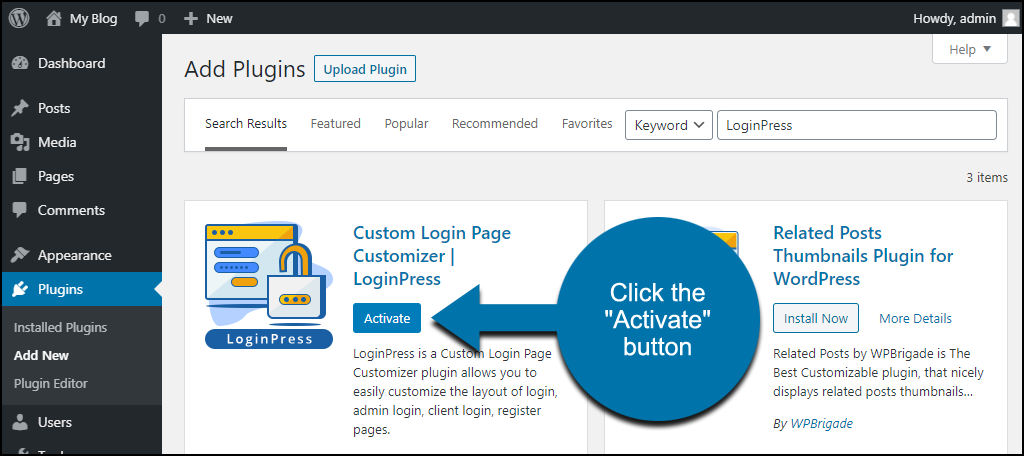Image resolution: width=1024 pixels, height=456 pixels.
Task: Click the Plugins plug icon
Action: (x=20, y=289)
